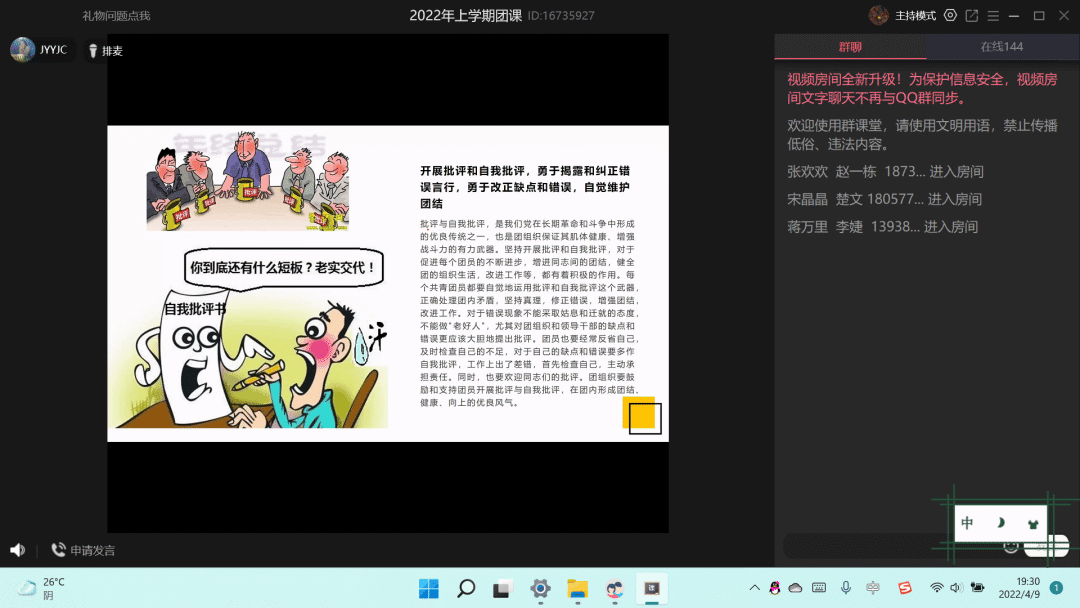Switch to the 群聊 tab
1080x608 pixels.
pos(849,47)
